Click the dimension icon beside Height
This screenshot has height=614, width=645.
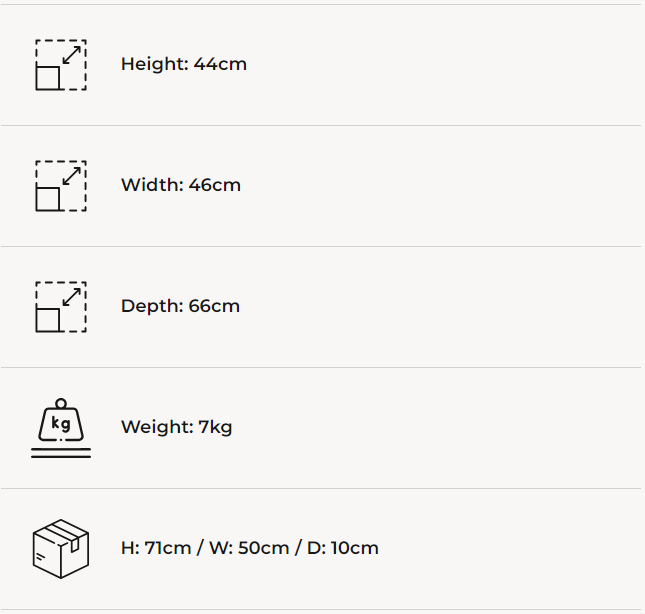pyautogui.click(x=61, y=65)
